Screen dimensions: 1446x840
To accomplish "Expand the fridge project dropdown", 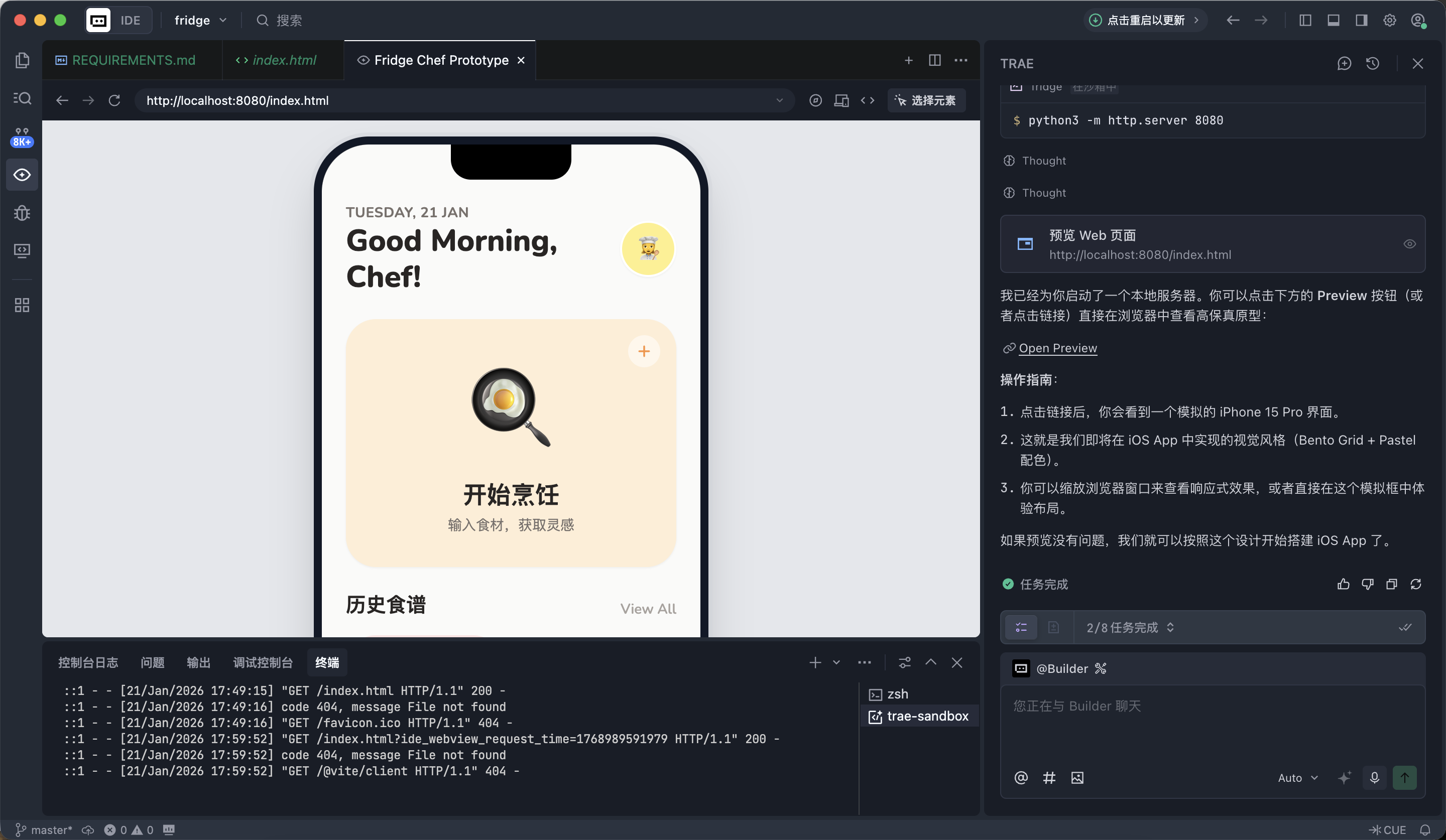I will 200,20.
